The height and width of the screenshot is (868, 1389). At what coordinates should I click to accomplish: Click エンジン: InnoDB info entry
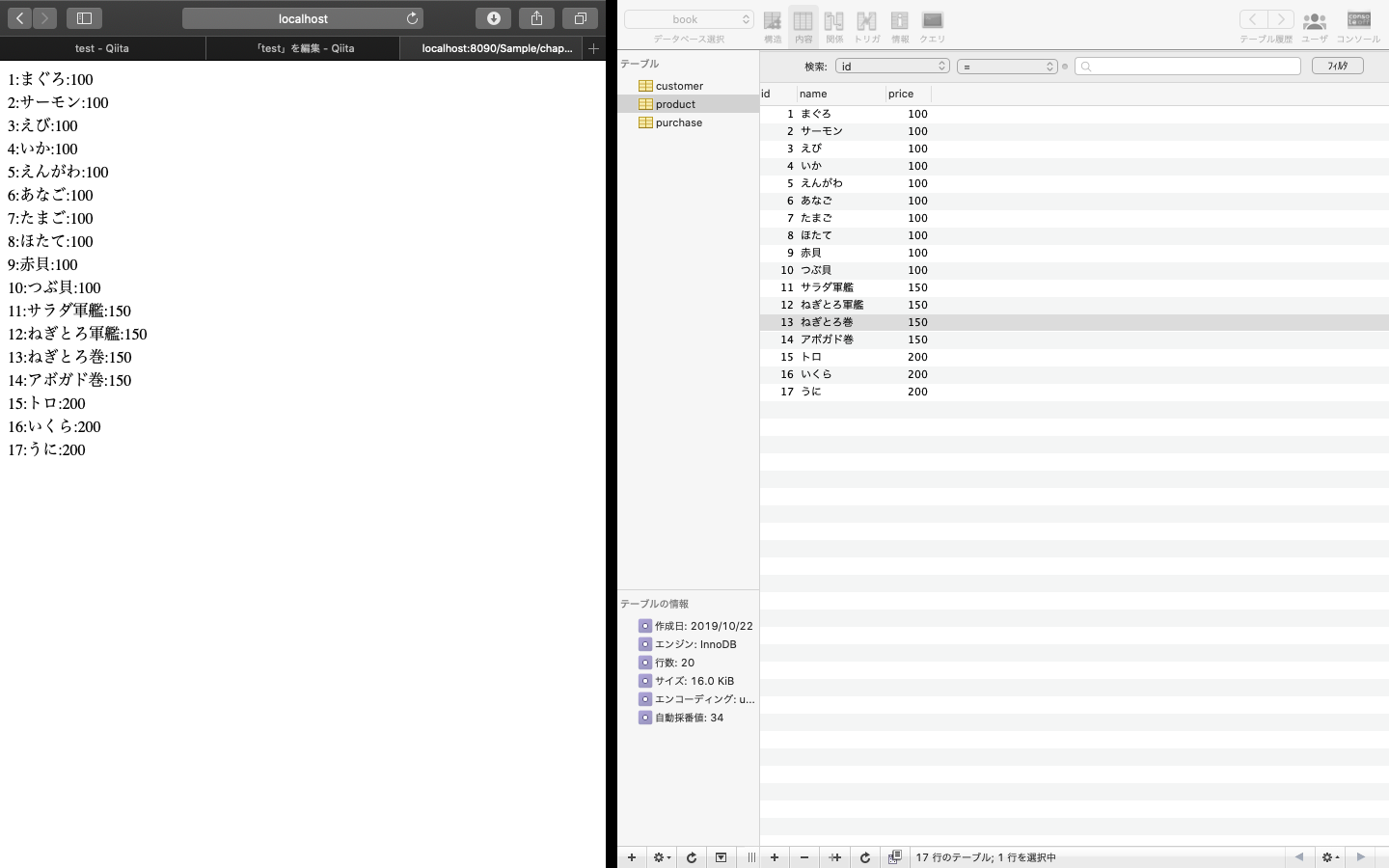(x=688, y=644)
